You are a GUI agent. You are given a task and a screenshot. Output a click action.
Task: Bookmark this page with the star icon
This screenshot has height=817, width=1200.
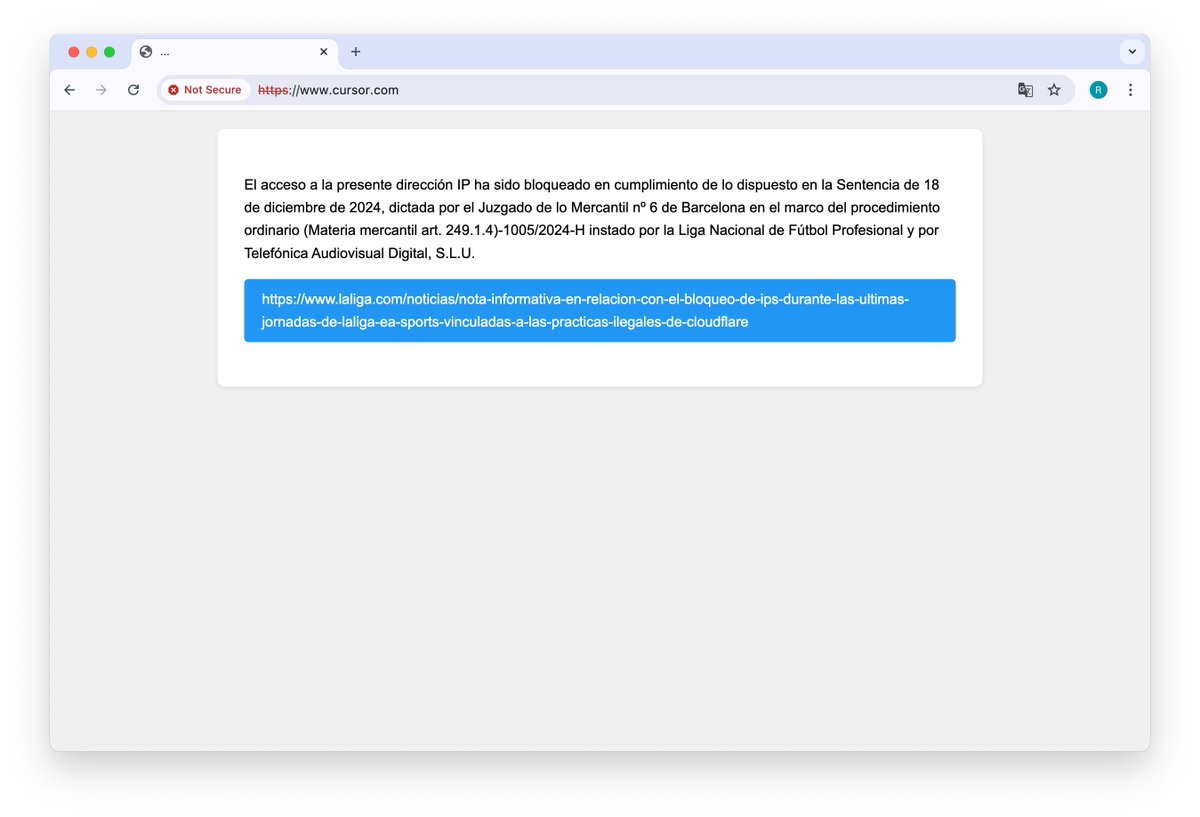[1054, 90]
